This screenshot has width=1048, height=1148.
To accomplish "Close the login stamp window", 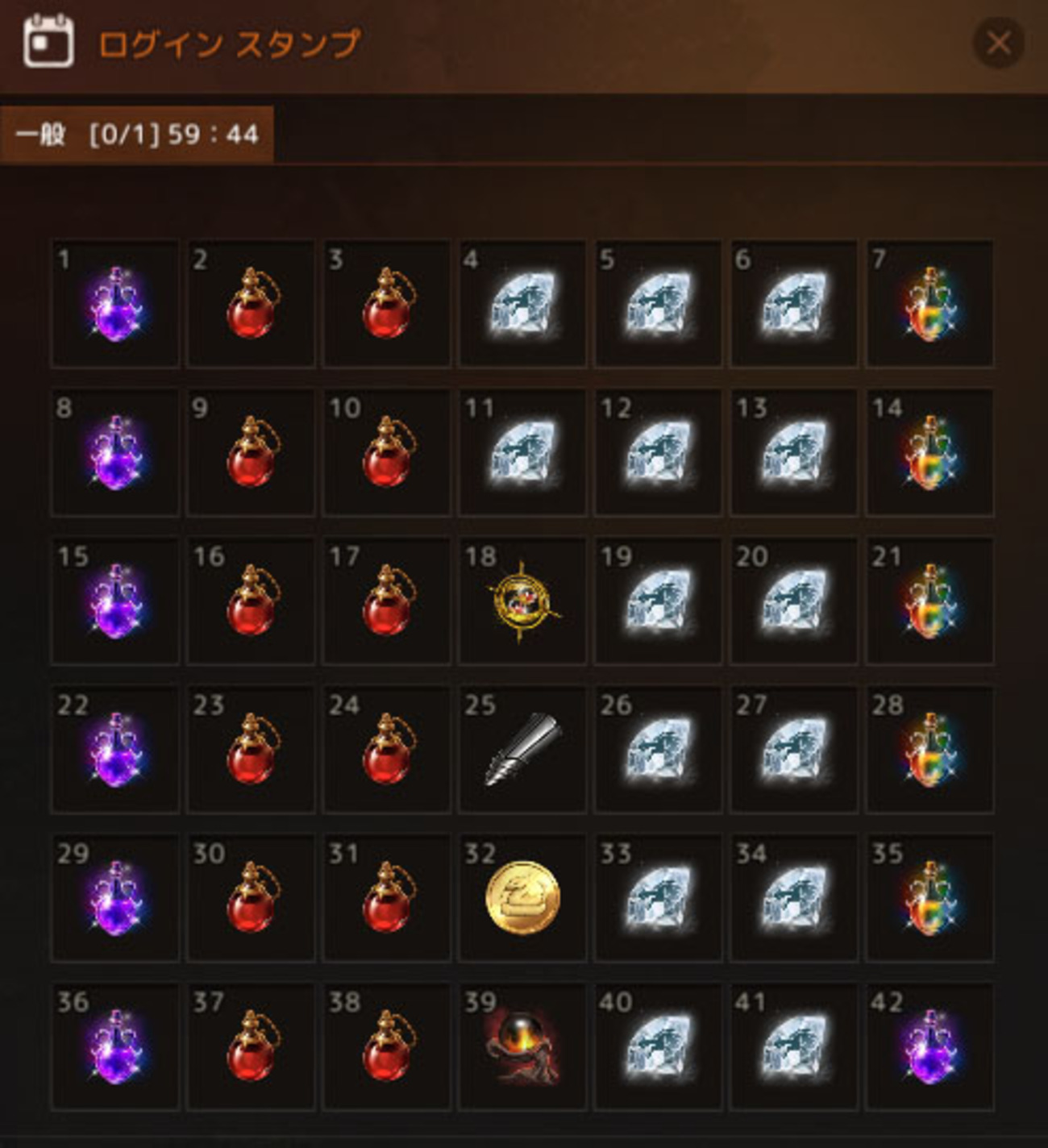I will 999,42.
